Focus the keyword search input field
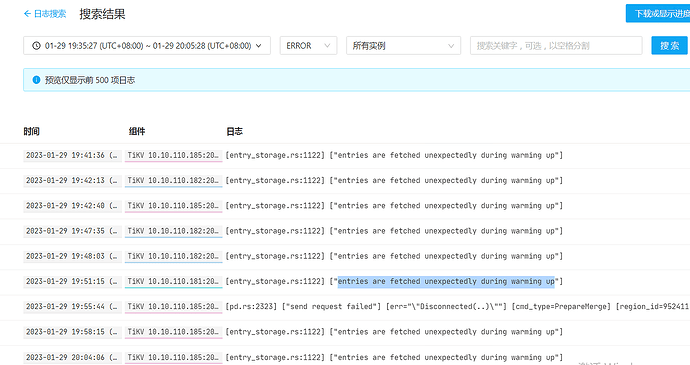 pyautogui.click(x=556, y=45)
